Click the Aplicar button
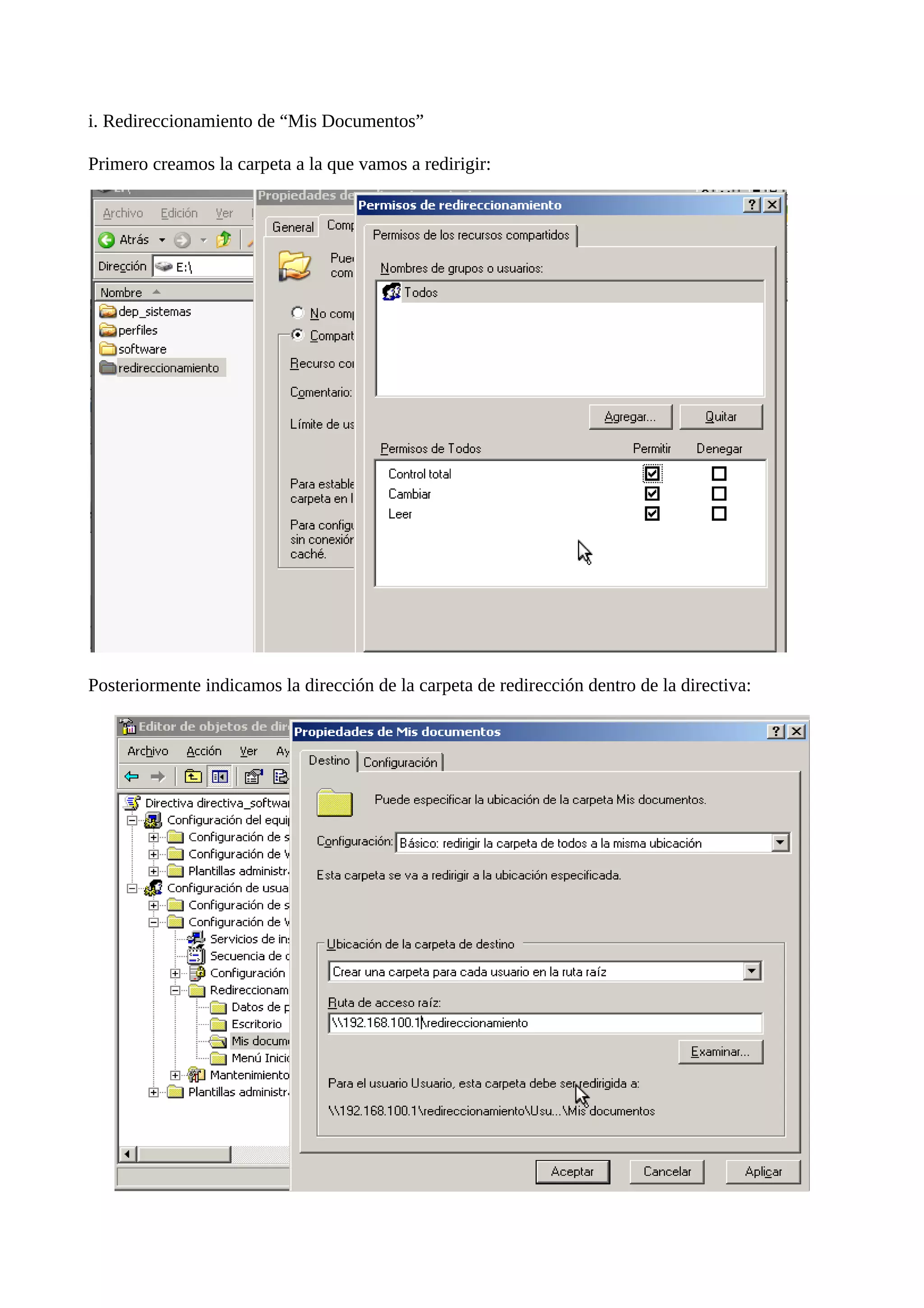 point(763,1171)
